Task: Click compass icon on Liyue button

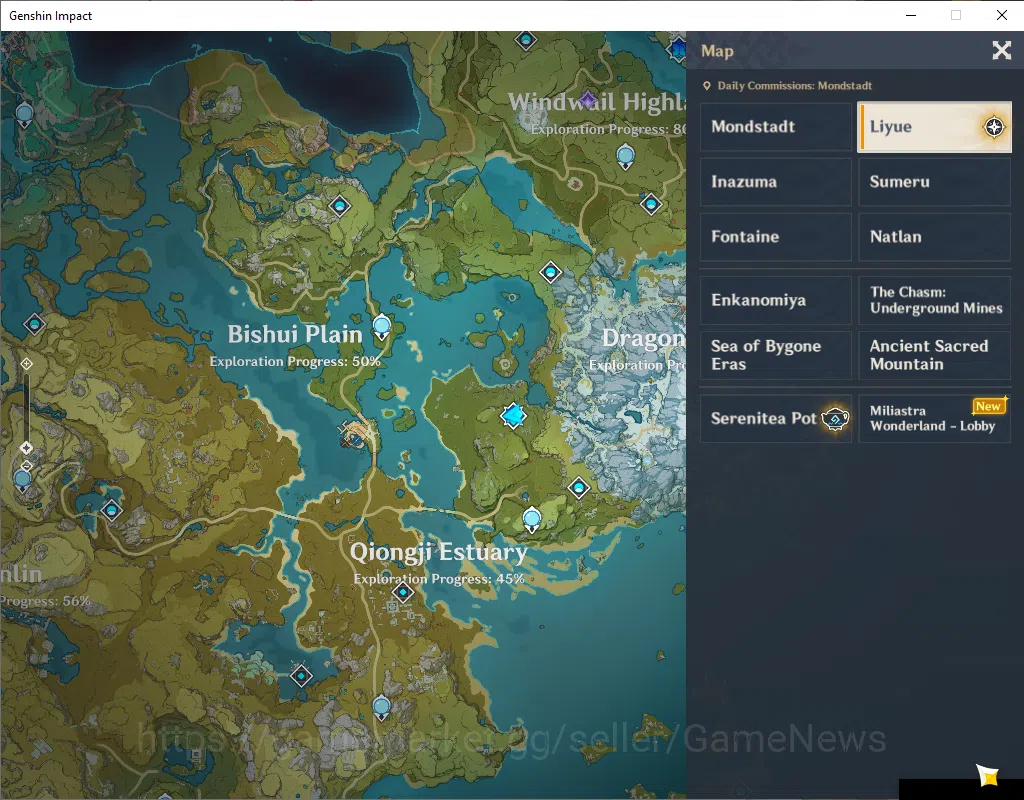Action: [994, 127]
